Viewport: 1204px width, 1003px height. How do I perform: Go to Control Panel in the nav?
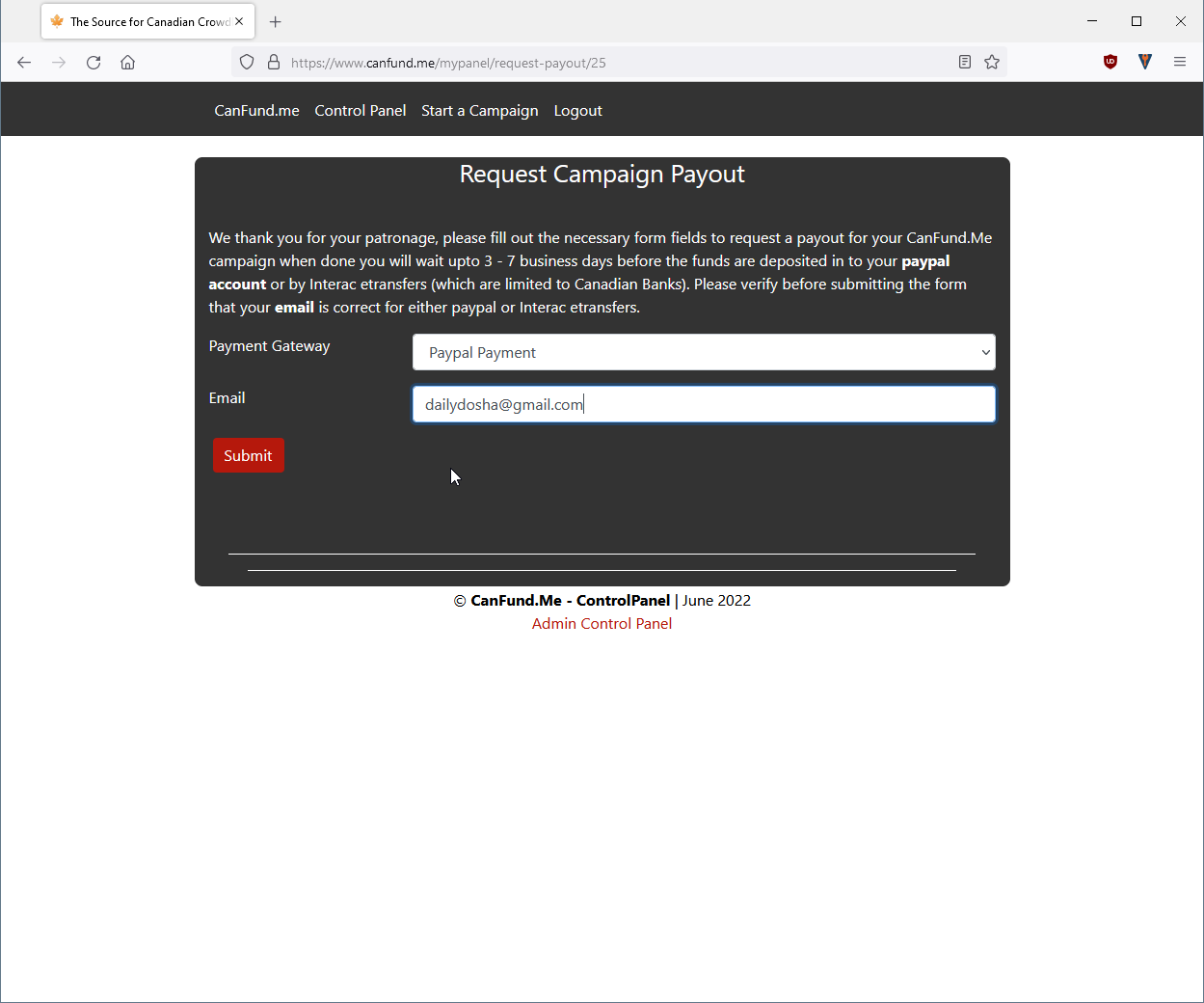(x=361, y=111)
